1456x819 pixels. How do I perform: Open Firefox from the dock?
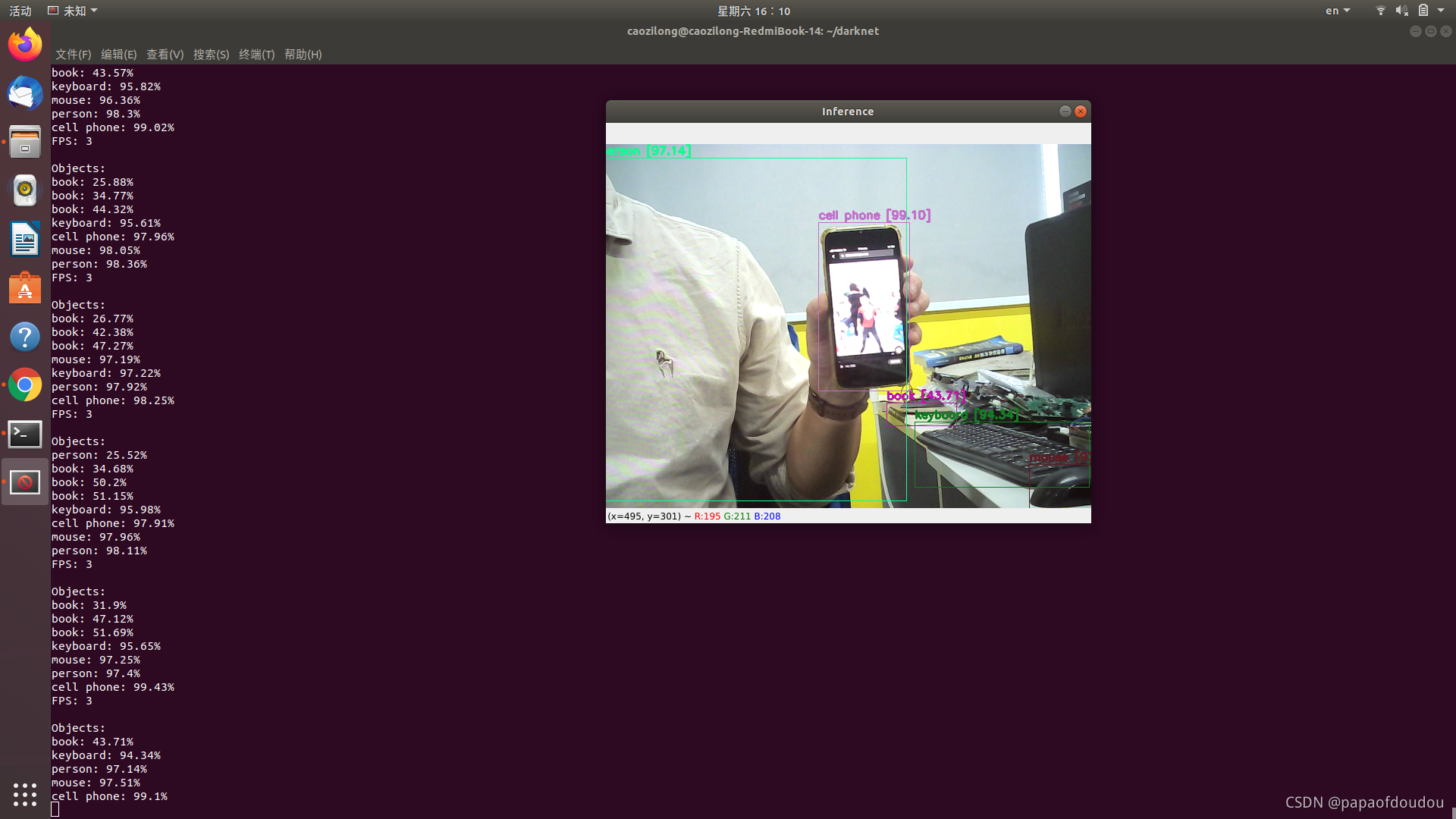[25, 45]
